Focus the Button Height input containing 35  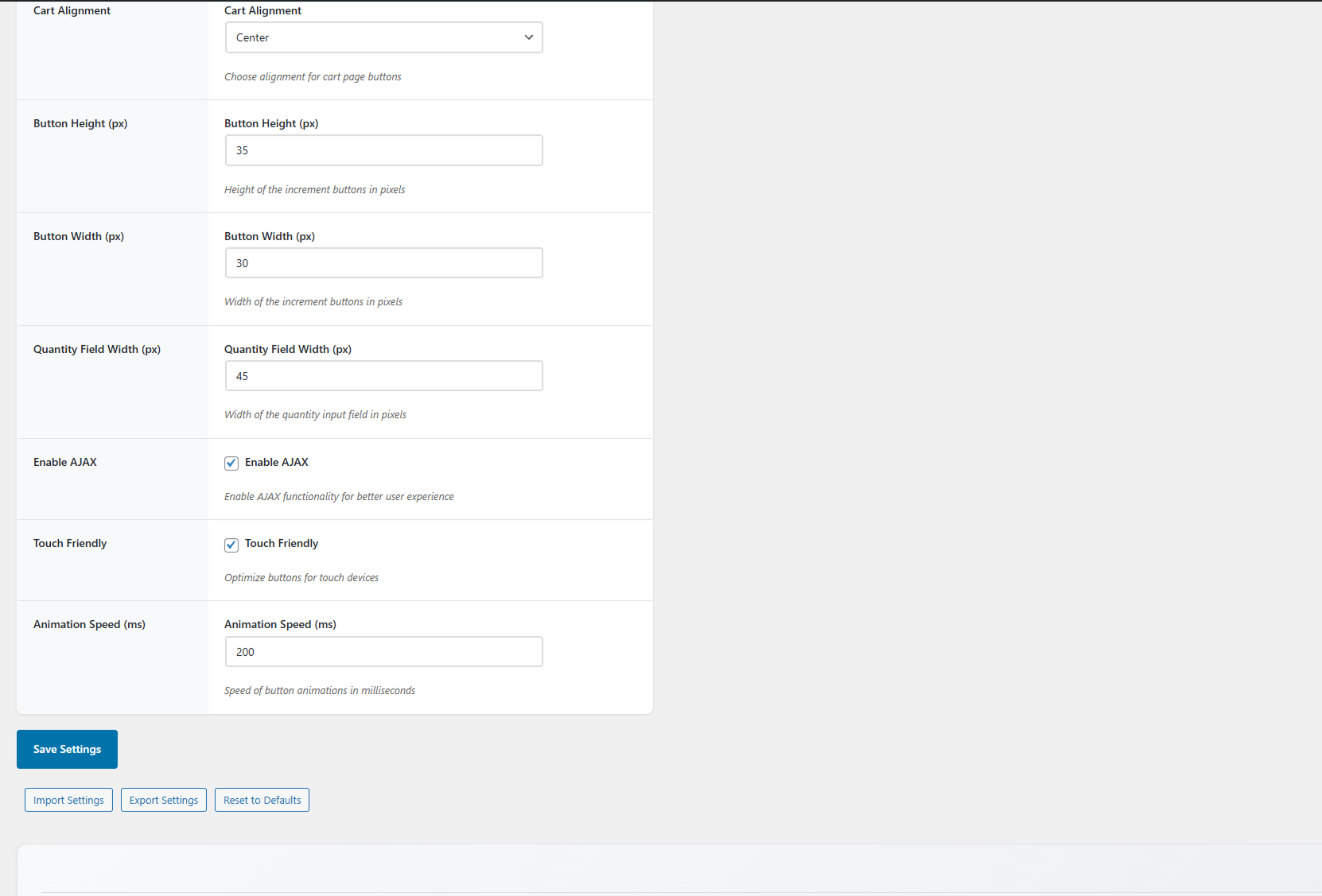point(383,150)
